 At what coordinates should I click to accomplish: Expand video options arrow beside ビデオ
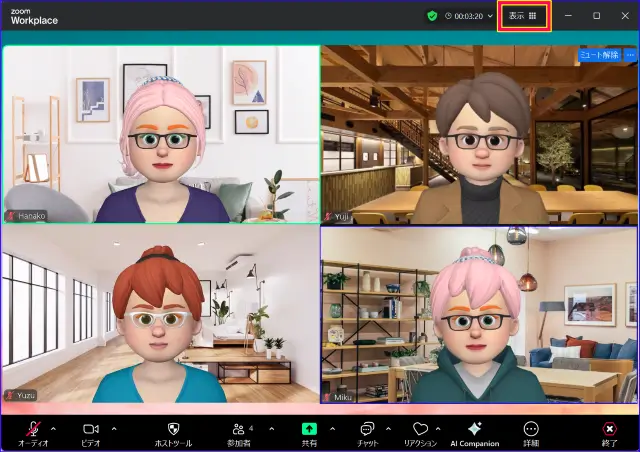click(x=114, y=427)
